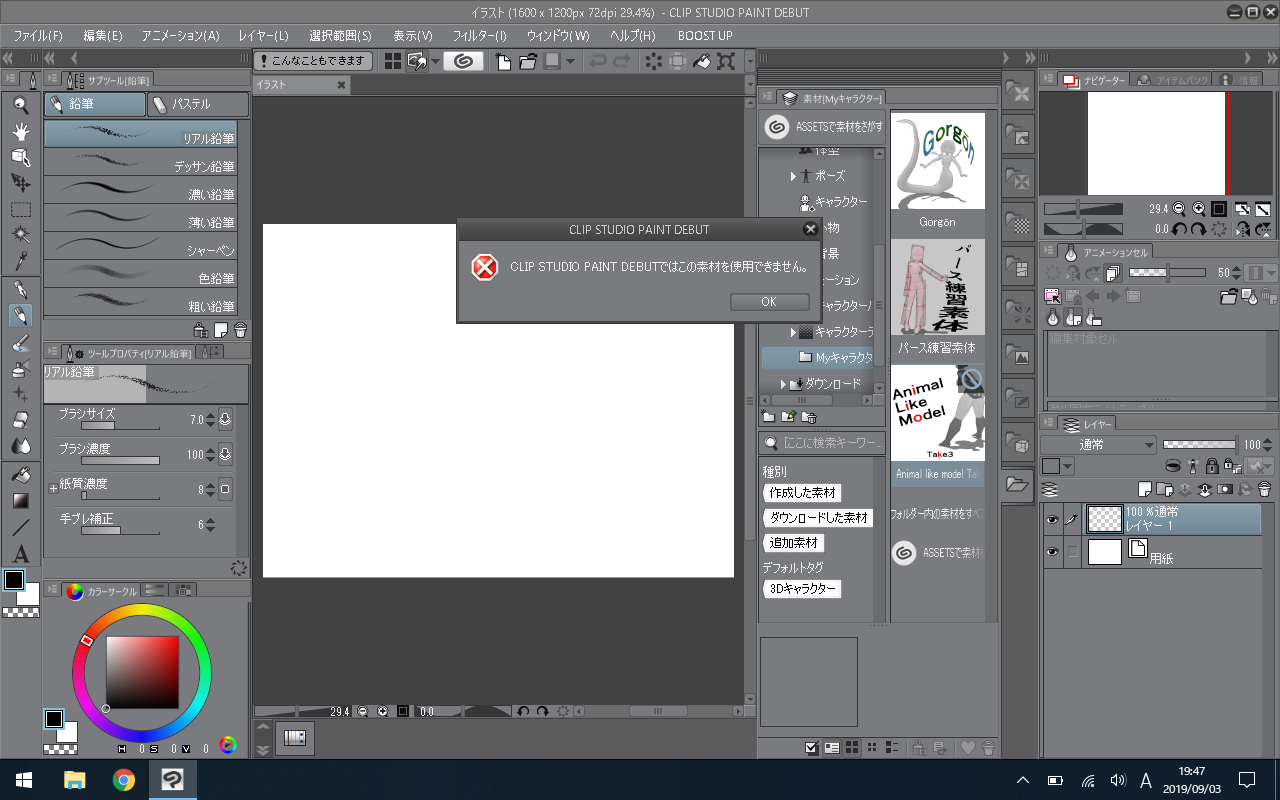Select the Eraser tool

tap(20, 420)
